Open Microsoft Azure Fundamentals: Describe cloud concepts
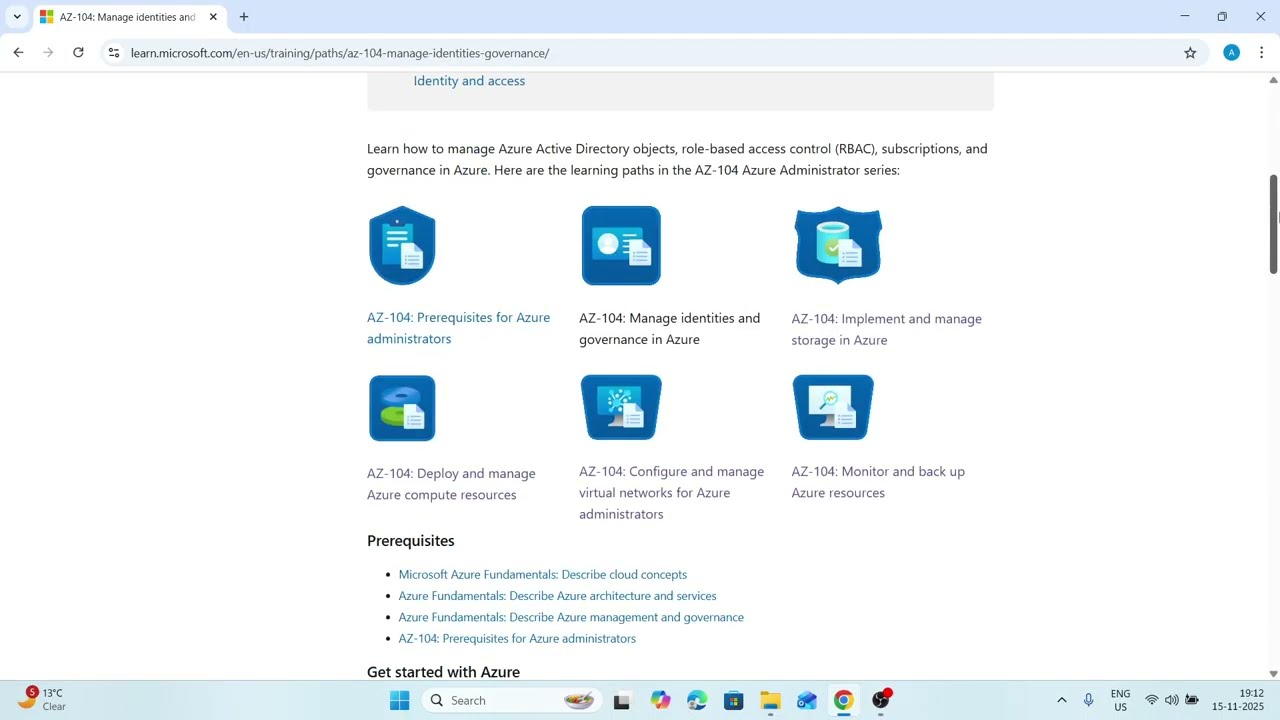The width and height of the screenshot is (1280, 720). [x=543, y=574]
